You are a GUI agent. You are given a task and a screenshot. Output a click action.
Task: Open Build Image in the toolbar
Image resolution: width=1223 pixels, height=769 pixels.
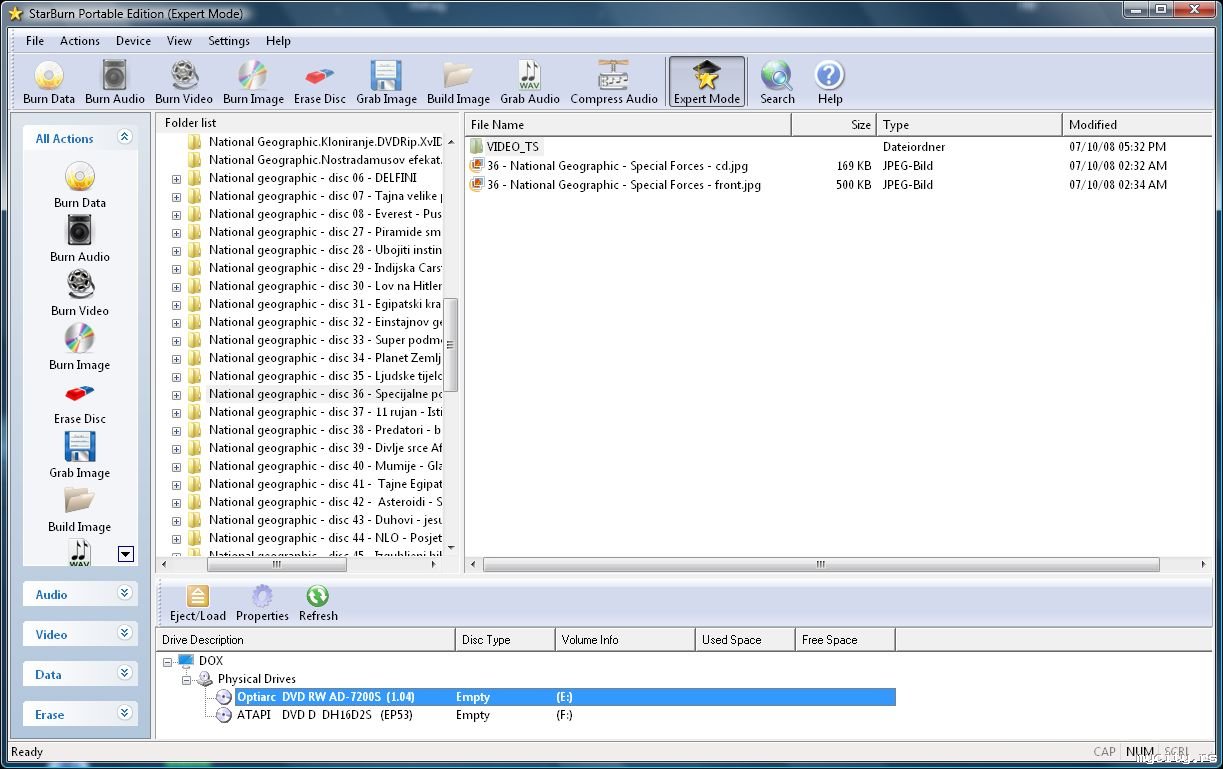458,82
